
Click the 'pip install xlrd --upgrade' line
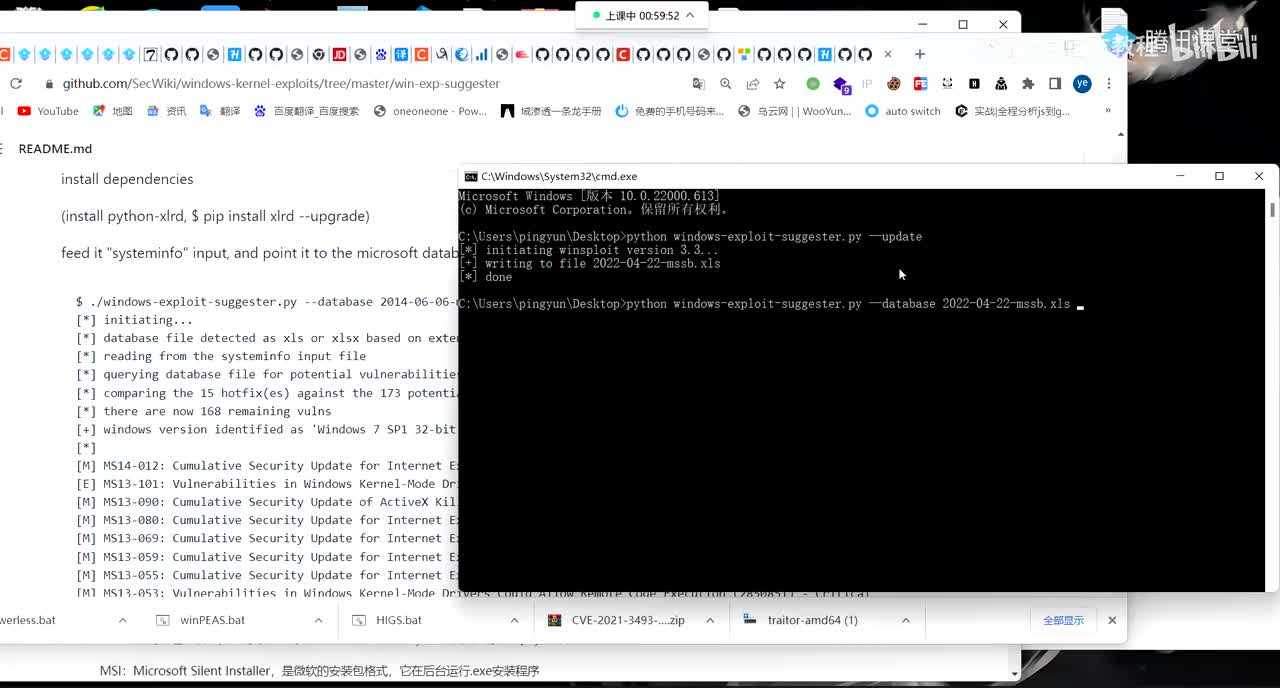coord(215,216)
